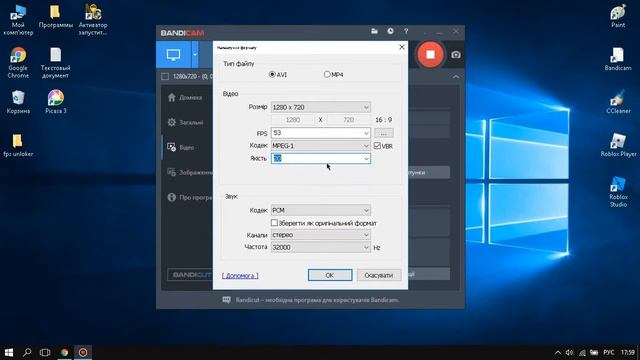Viewport: 640px width, 360px height.
Task: Open the Программы folder on desktop
Action: (x=56, y=16)
